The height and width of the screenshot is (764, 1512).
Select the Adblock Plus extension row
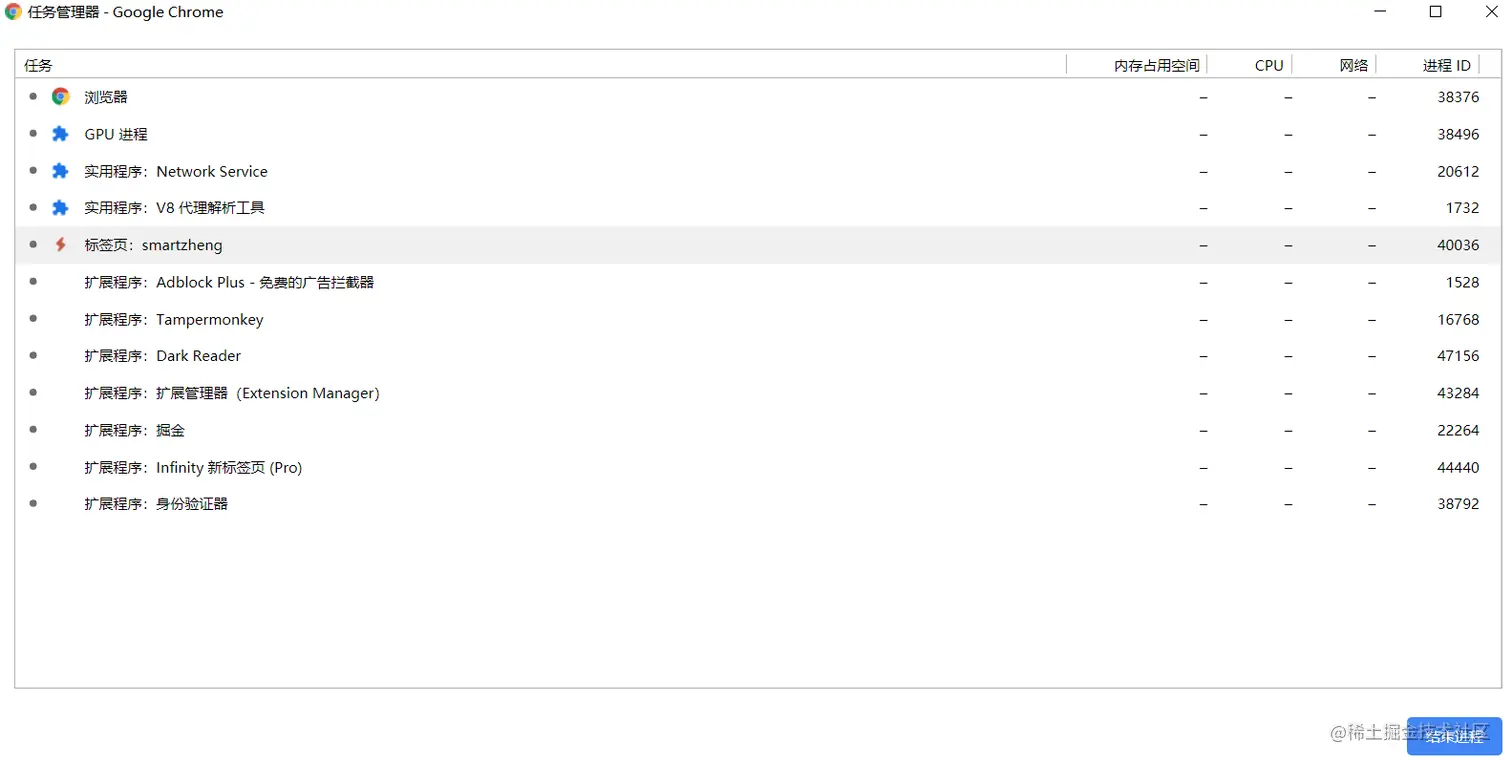click(229, 282)
